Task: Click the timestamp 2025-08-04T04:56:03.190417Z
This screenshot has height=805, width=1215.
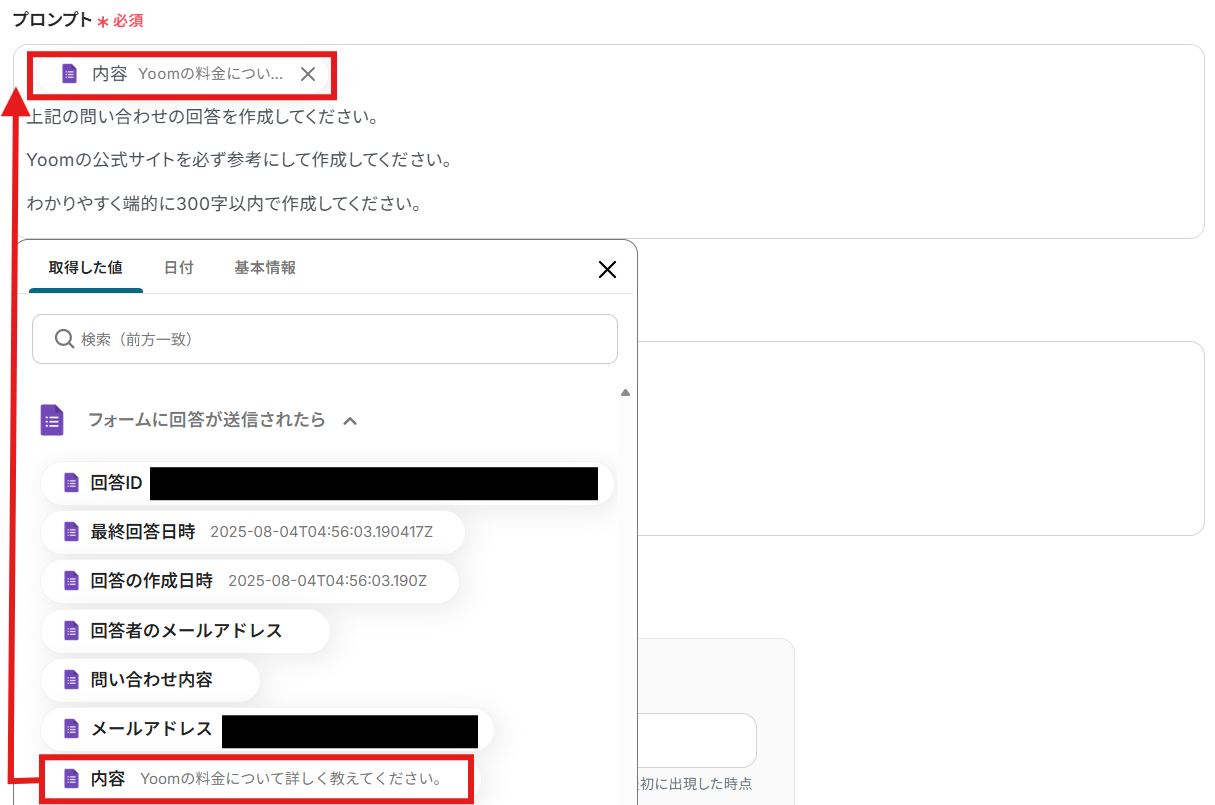Action: (321, 532)
